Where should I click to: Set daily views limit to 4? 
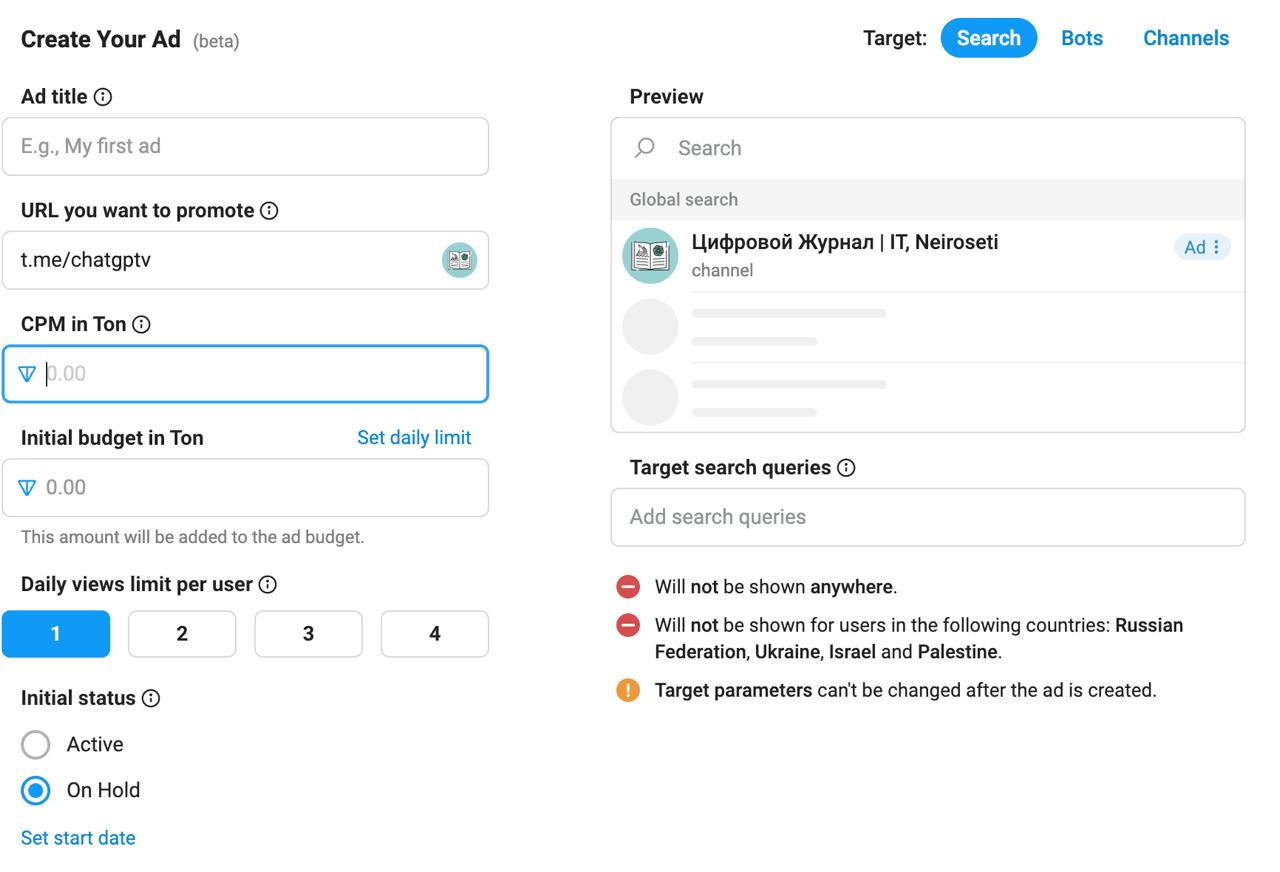pyautogui.click(x=434, y=634)
